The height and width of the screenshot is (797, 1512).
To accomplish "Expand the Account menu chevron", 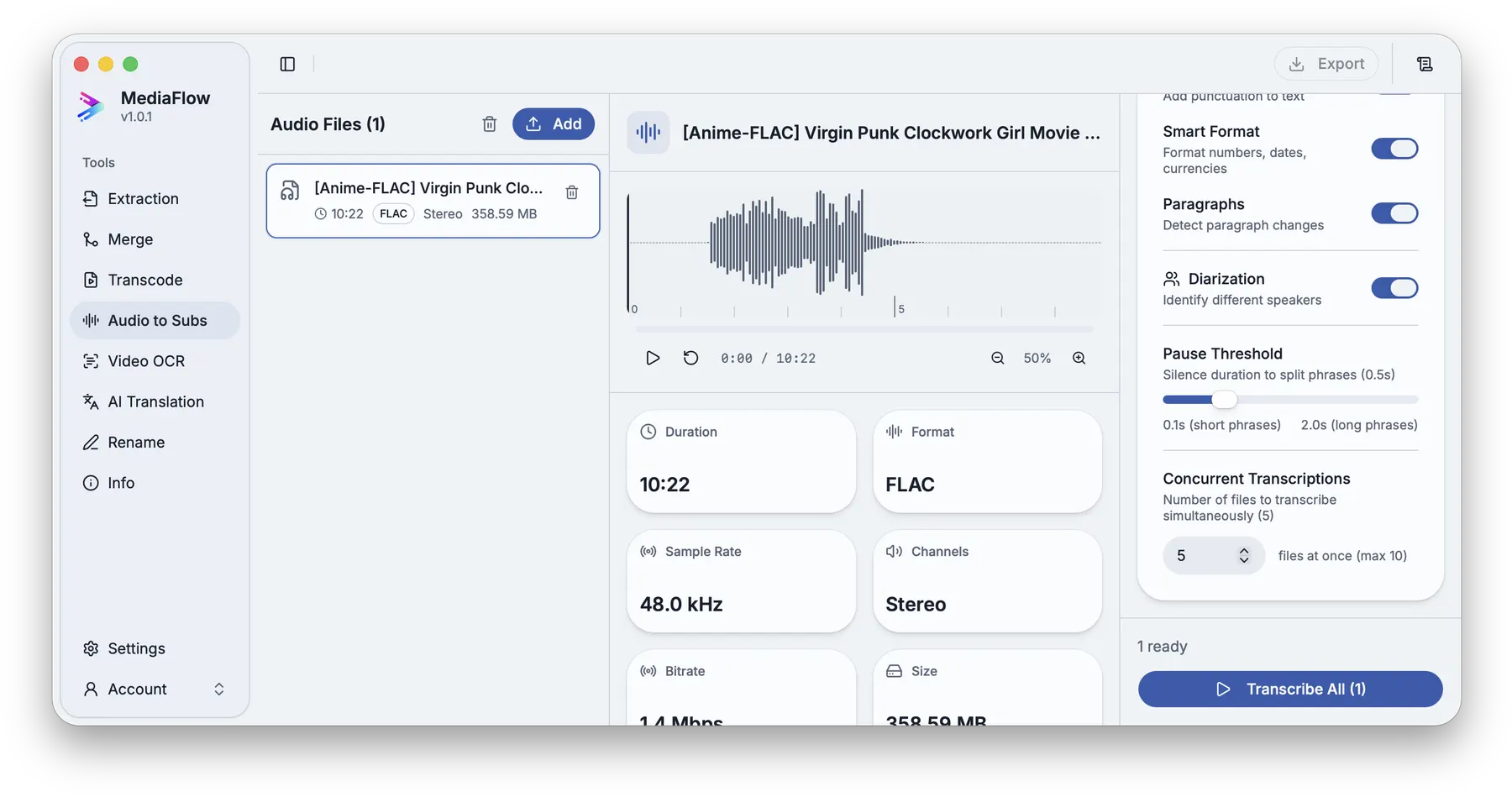I will [218, 689].
